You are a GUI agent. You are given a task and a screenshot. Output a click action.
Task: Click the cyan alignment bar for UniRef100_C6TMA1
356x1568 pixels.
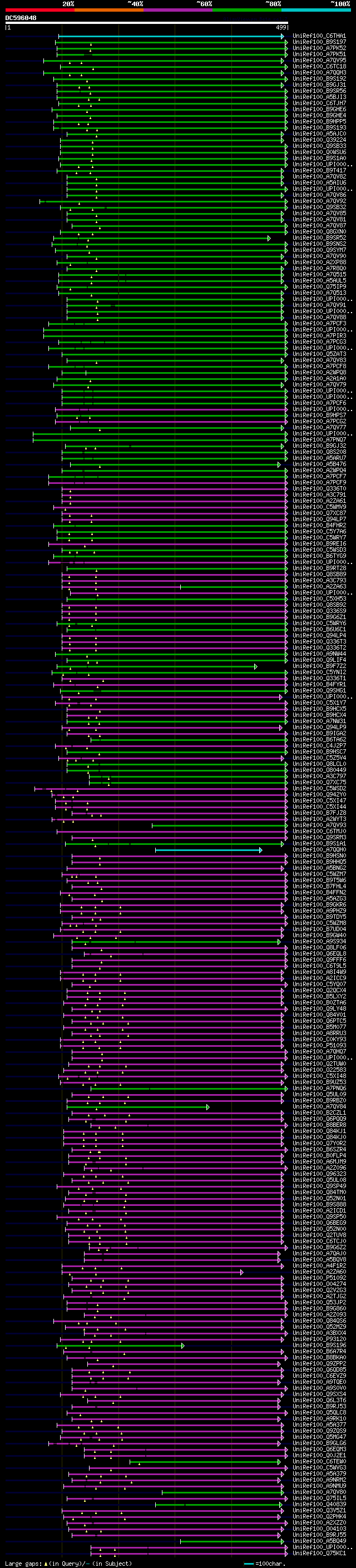click(x=171, y=36)
